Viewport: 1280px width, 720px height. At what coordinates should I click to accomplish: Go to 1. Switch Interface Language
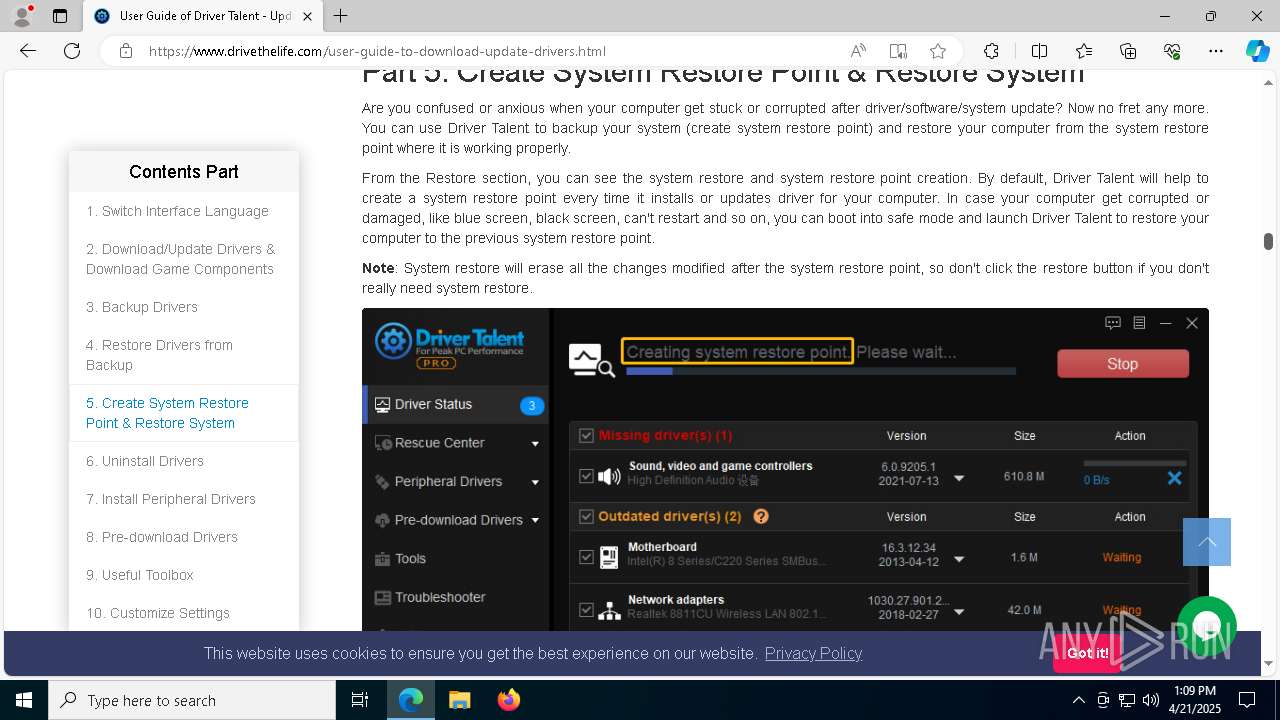click(x=177, y=211)
